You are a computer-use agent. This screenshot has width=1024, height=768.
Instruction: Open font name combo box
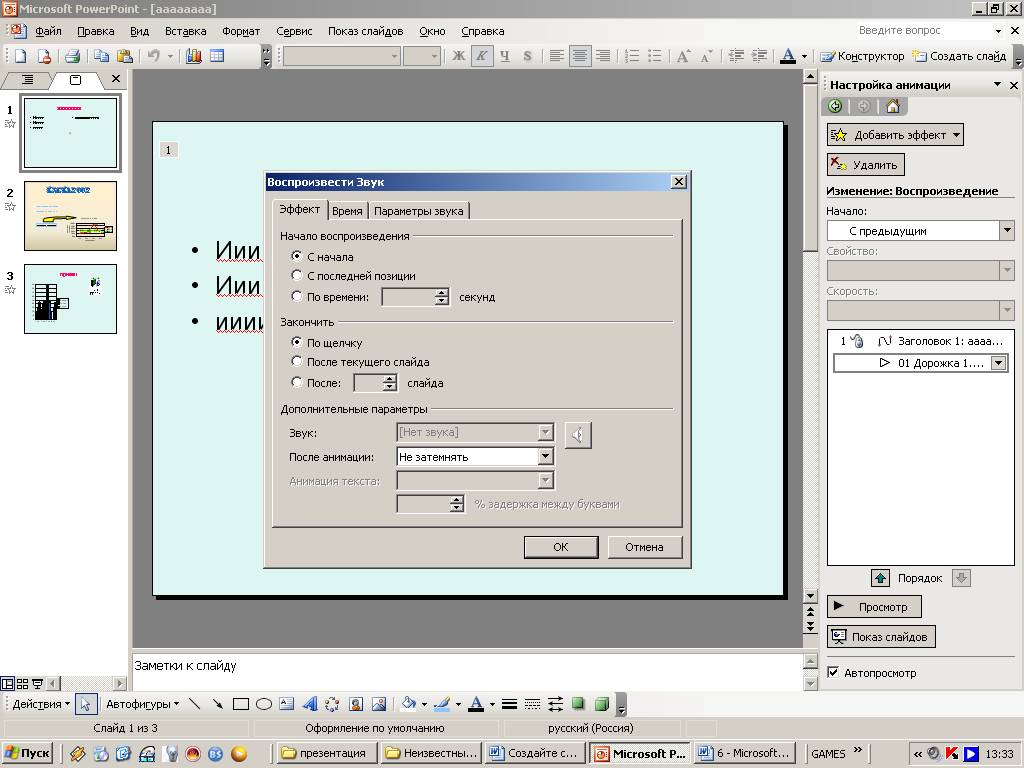[x=394, y=56]
